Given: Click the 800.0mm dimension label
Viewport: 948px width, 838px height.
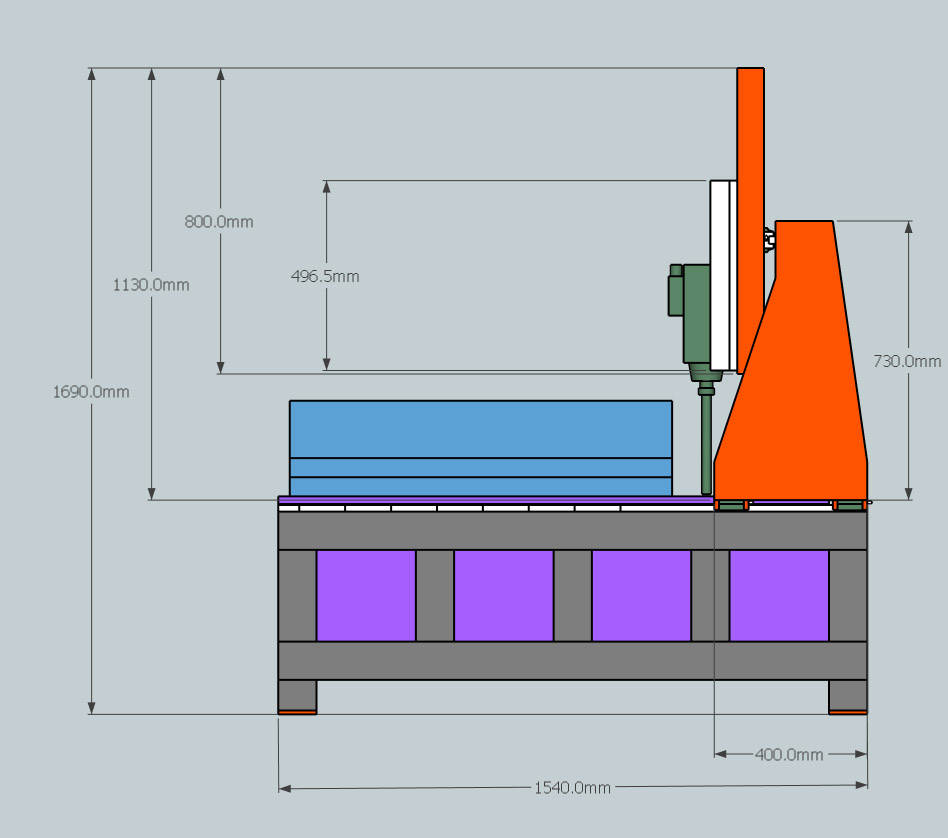Looking at the screenshot, I should (x=219, y=221).
